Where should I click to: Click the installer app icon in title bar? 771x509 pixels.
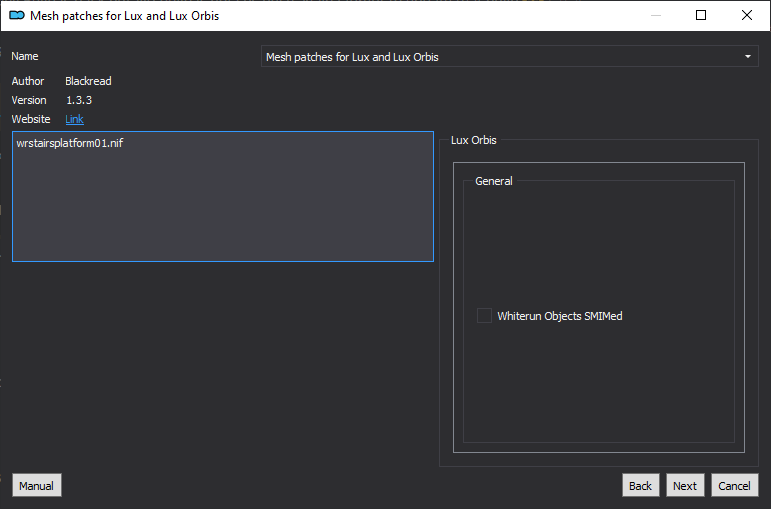[x=17, y=16]
